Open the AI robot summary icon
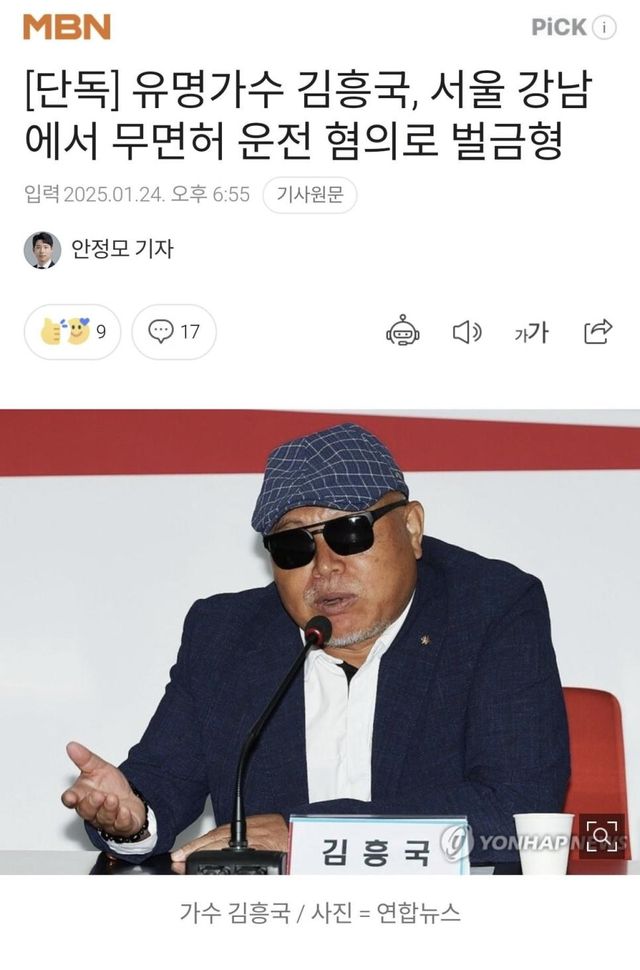 click(403, 332)
